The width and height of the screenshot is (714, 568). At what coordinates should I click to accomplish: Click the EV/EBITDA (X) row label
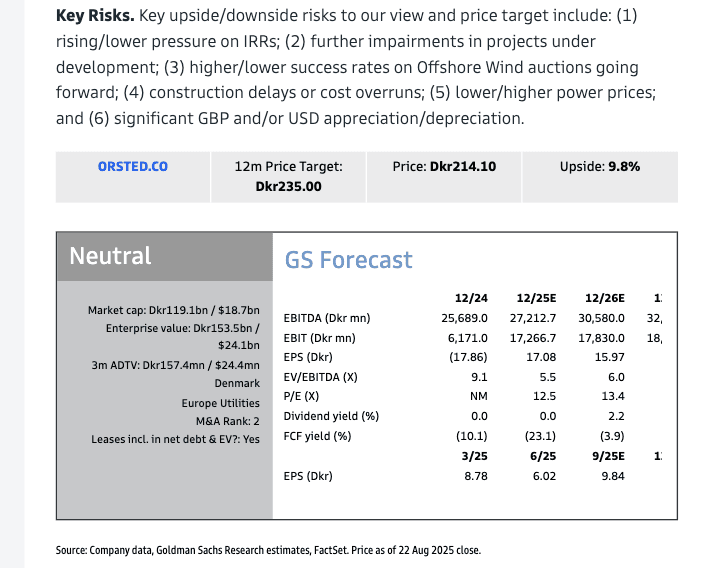pos(320,377)
